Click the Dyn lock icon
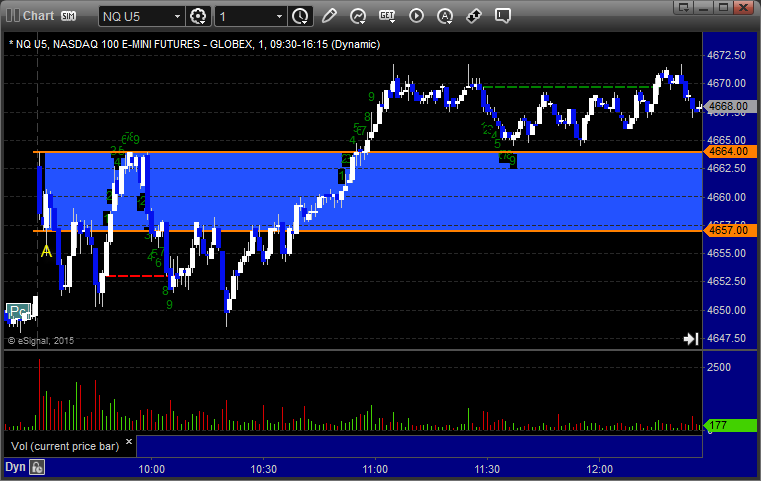The height and width of the screenshot is (481, 761). 37,467
